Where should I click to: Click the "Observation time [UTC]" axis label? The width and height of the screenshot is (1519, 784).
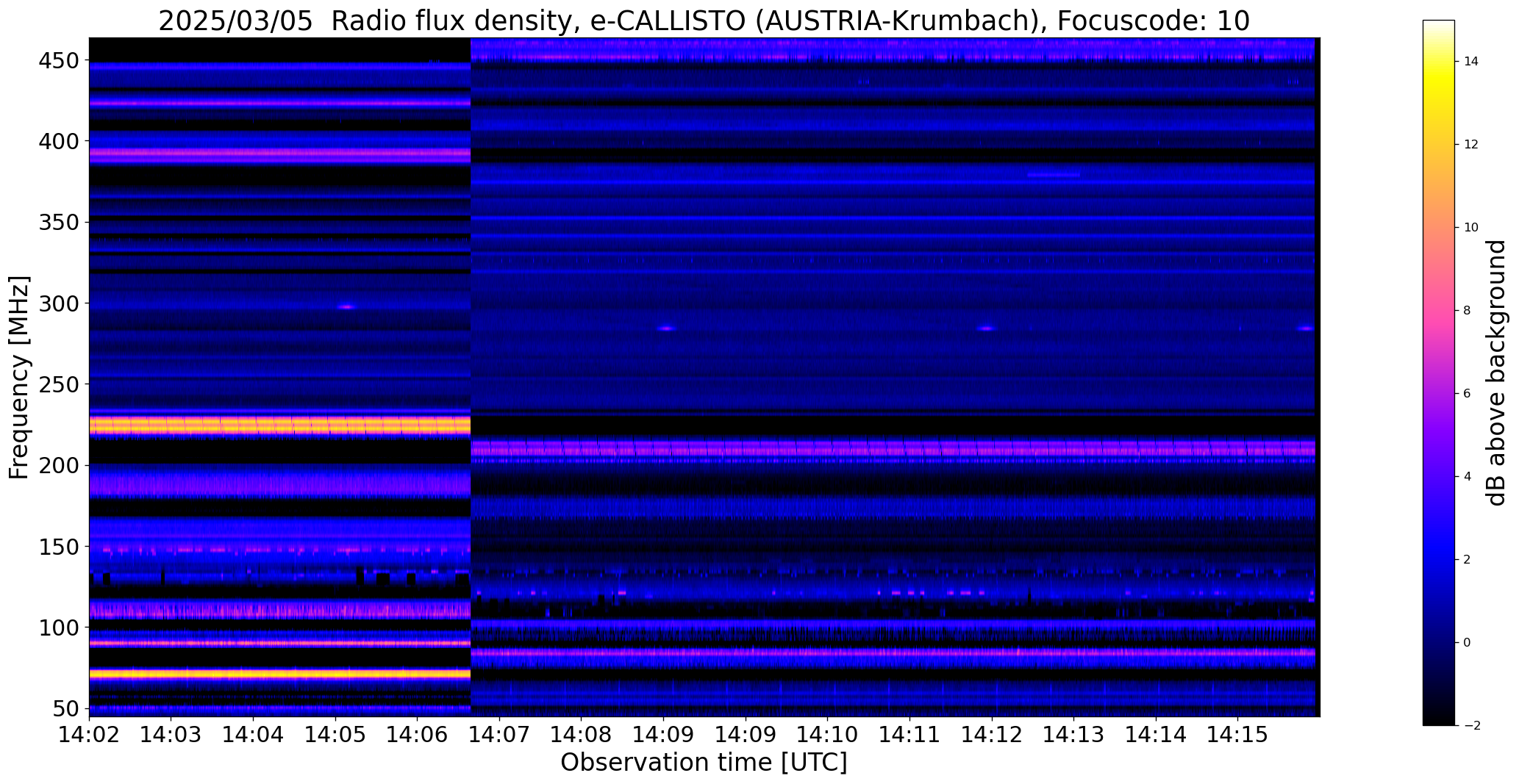coord(704,763)
